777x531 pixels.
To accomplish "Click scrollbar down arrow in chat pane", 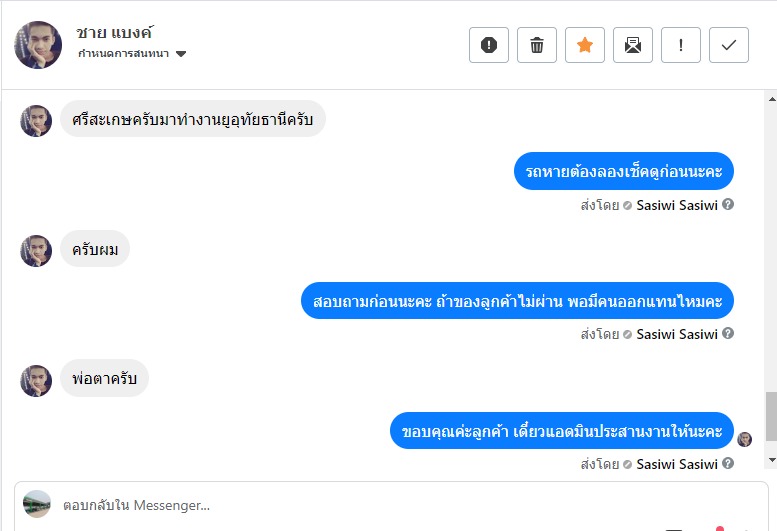I will point(772,460).
